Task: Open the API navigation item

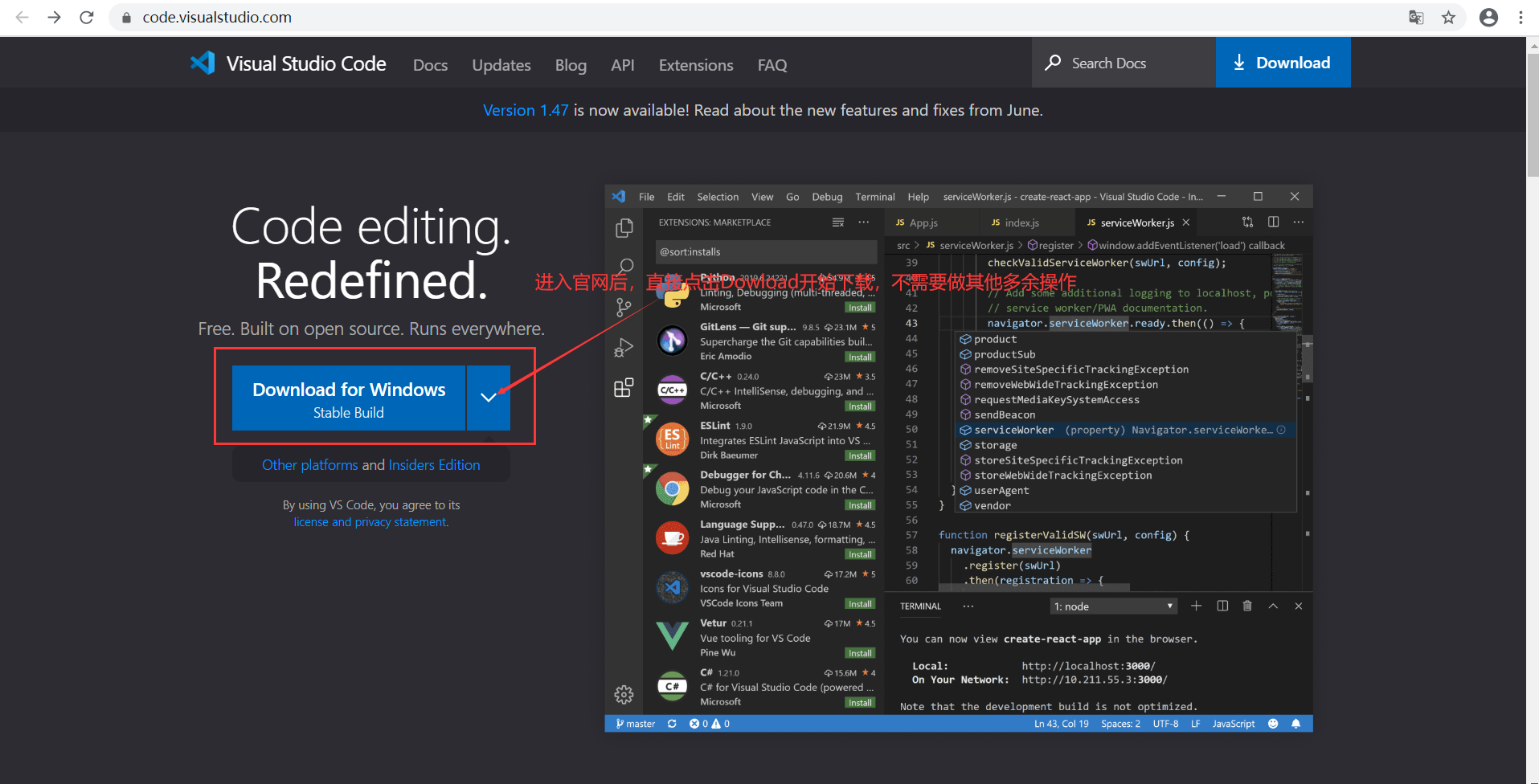Action: [x=623, y=65]
